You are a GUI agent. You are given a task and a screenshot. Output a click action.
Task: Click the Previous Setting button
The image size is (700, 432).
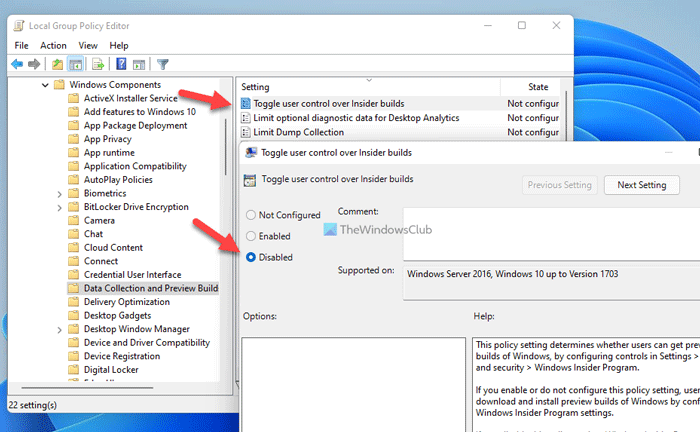559,185
